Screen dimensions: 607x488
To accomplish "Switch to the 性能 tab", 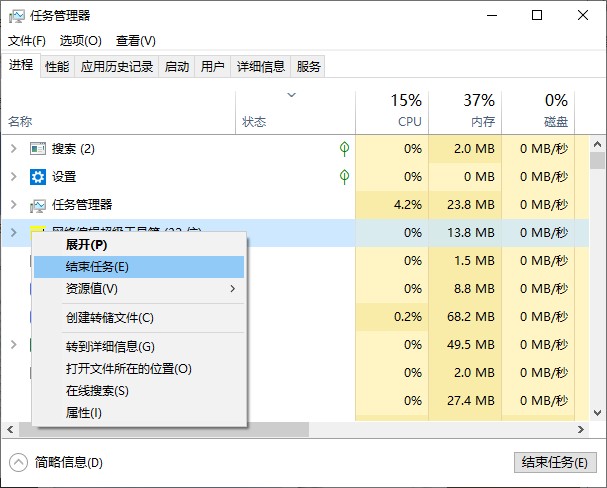I will (57, 67).
